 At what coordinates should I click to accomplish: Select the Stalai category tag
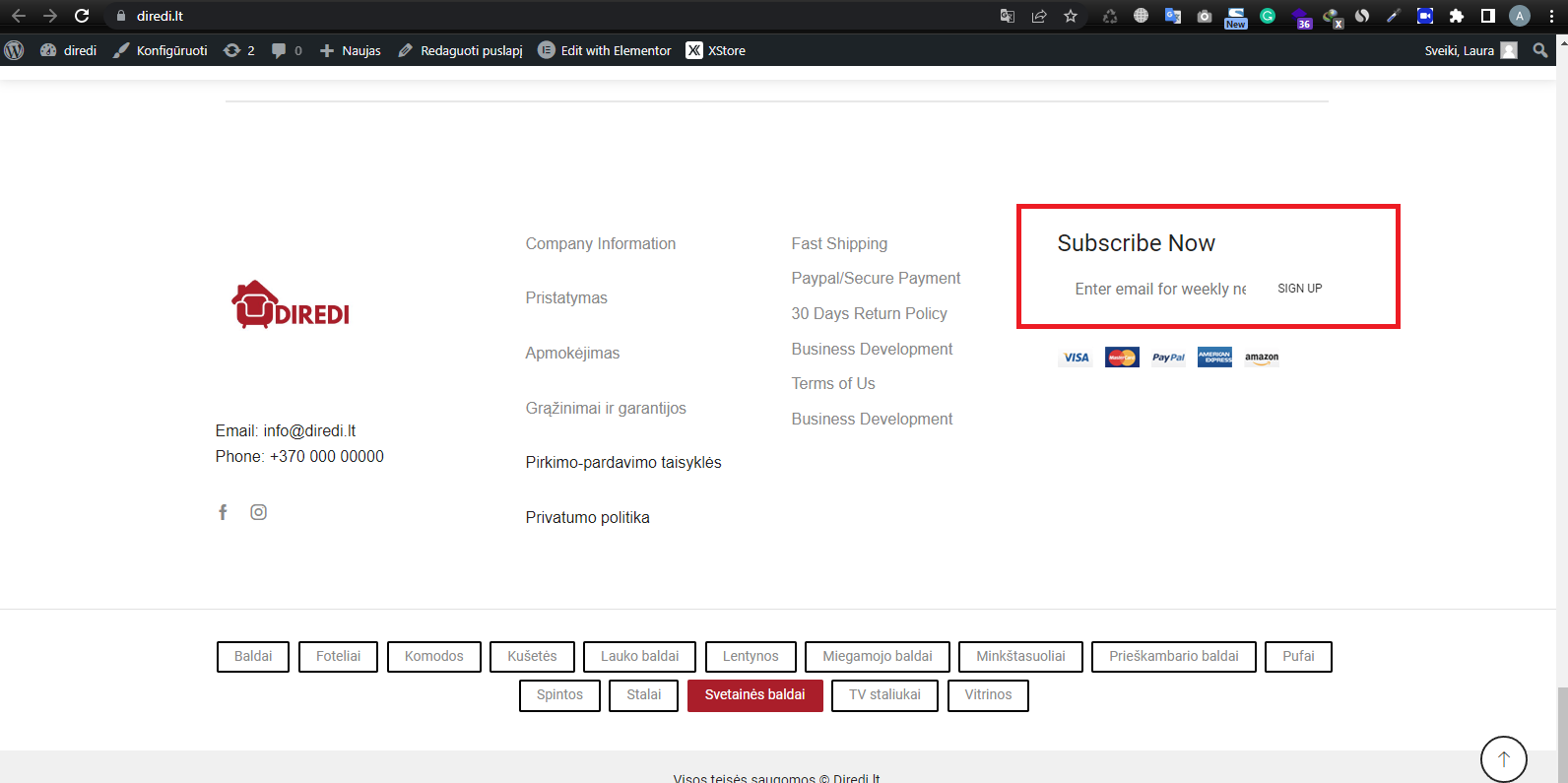pyautogui.click(x=643, y=694)
